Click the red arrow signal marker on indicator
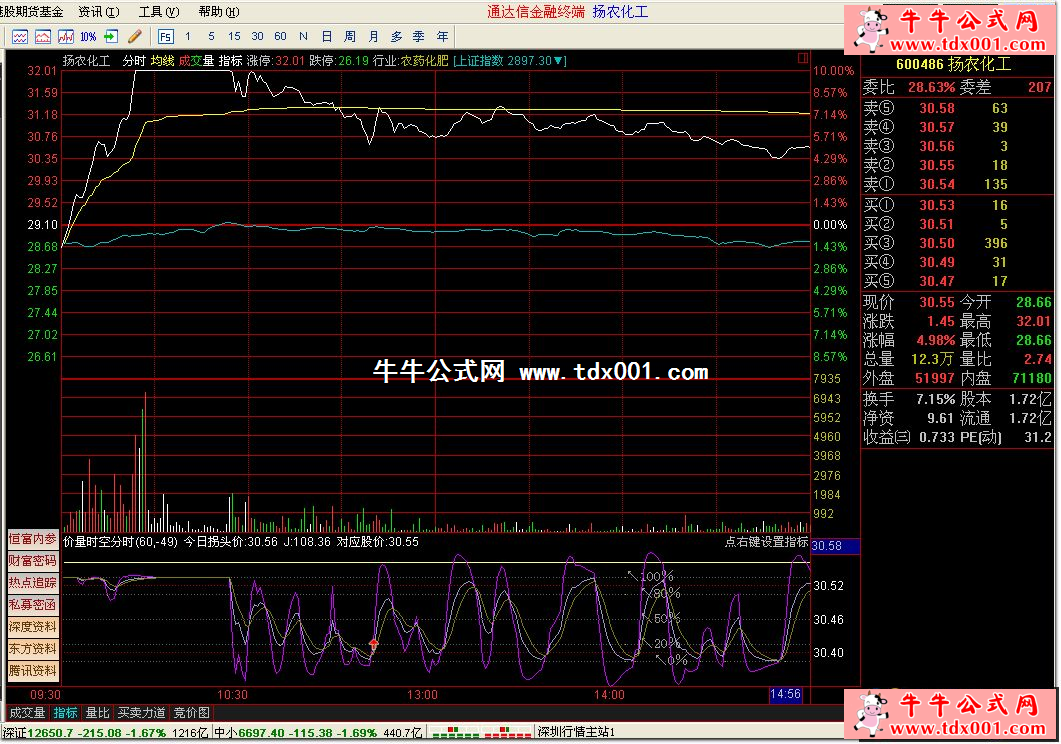 pyautogui.click(x=374, y=643)
